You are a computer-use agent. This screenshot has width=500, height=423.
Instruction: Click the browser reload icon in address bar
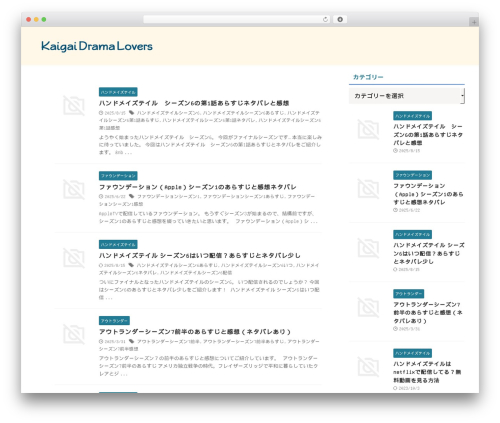point(325,19)
